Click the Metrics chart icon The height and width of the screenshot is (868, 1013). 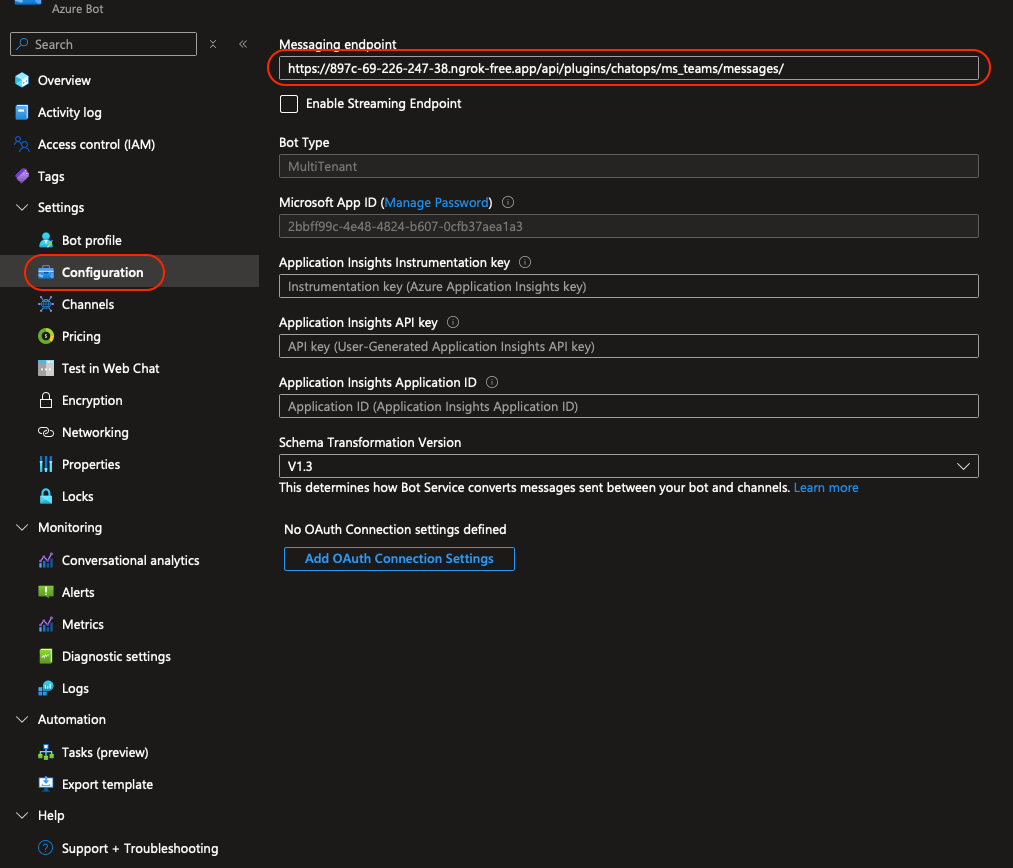point(46,625)
